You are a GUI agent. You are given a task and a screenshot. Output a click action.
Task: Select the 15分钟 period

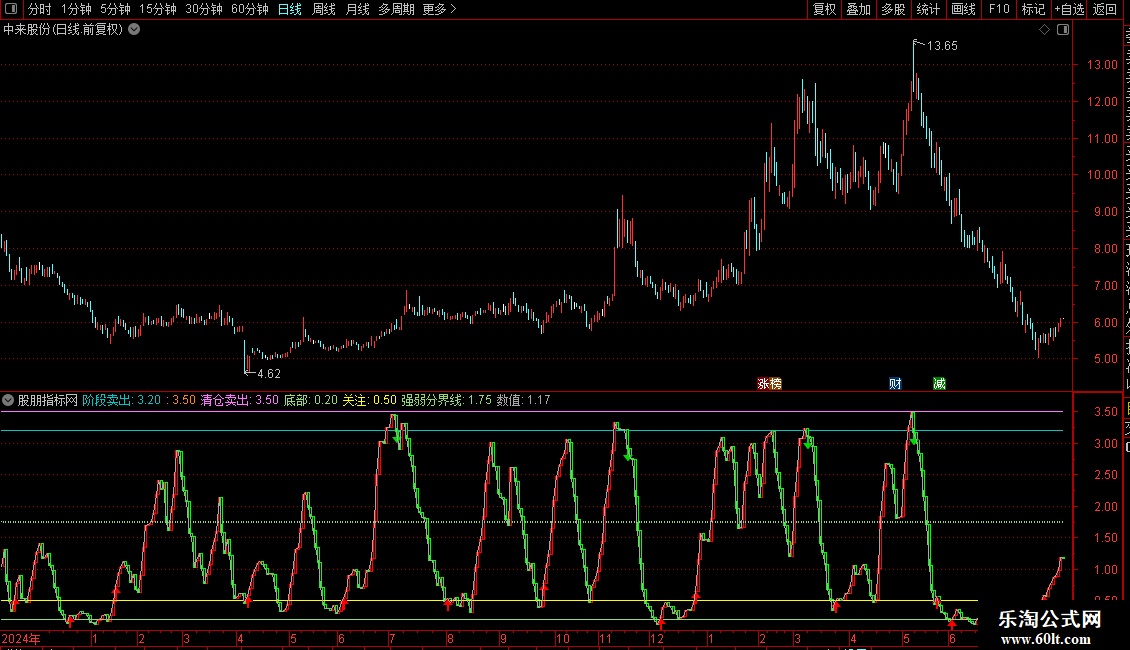pyautogui.click(x=158, y=9)
